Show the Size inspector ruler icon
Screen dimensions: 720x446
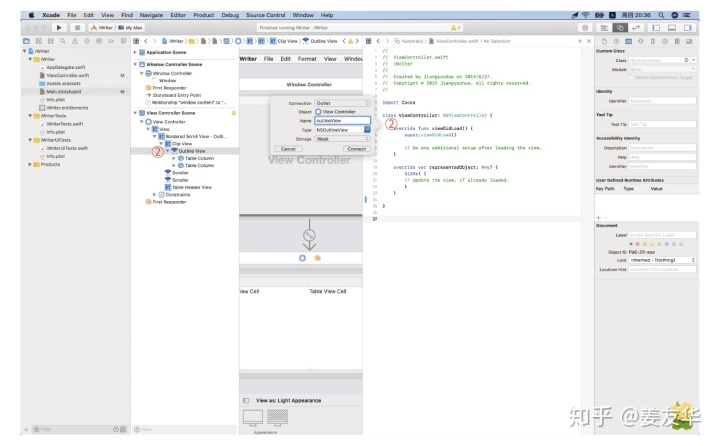tap(652, 41)
